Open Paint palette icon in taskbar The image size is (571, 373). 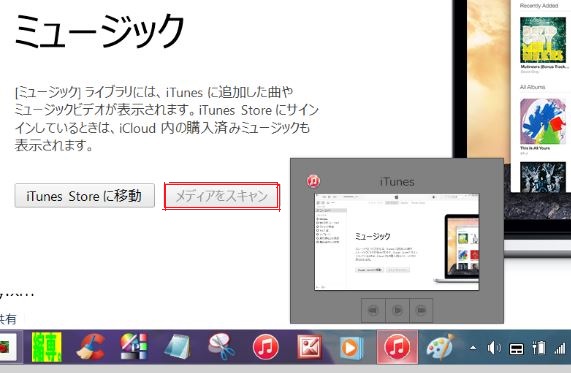pyautogui.click(x=441, y=346)
